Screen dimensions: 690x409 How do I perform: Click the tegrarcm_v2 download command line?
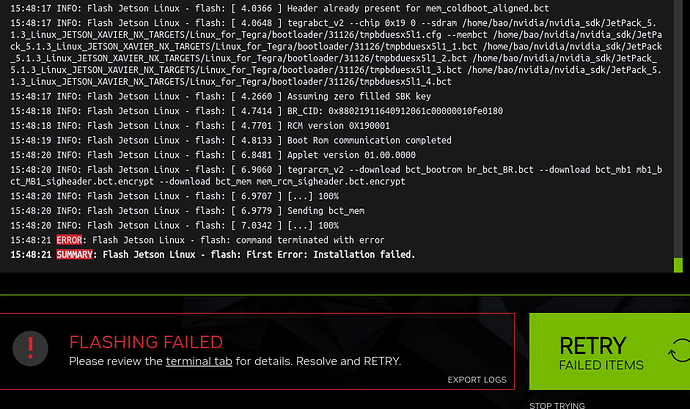coord(336,175)
